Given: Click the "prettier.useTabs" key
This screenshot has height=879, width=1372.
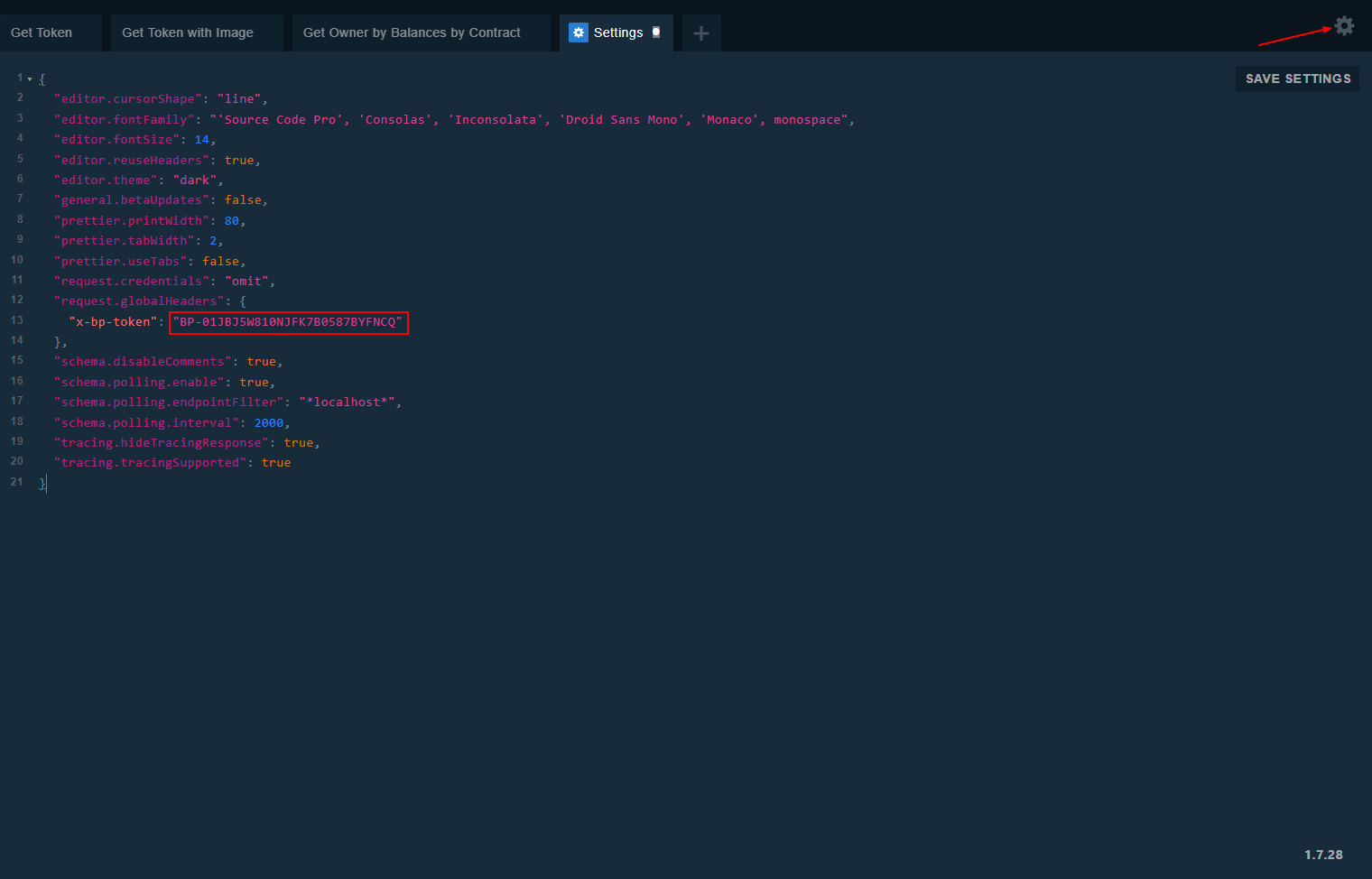Looking at the screenshot, I should point(121,262).
